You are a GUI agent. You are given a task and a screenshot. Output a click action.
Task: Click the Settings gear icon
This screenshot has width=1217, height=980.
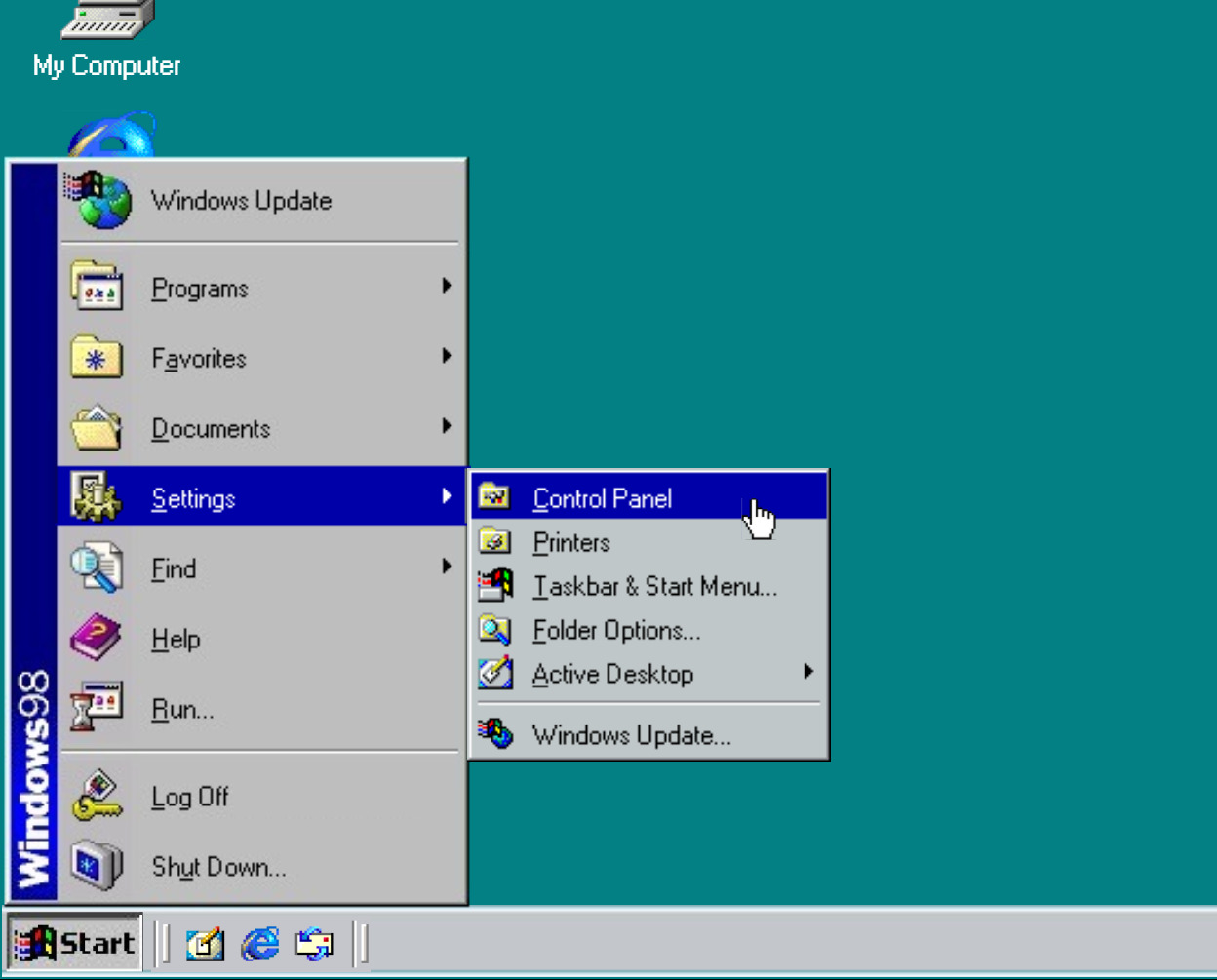pos(97,497)
